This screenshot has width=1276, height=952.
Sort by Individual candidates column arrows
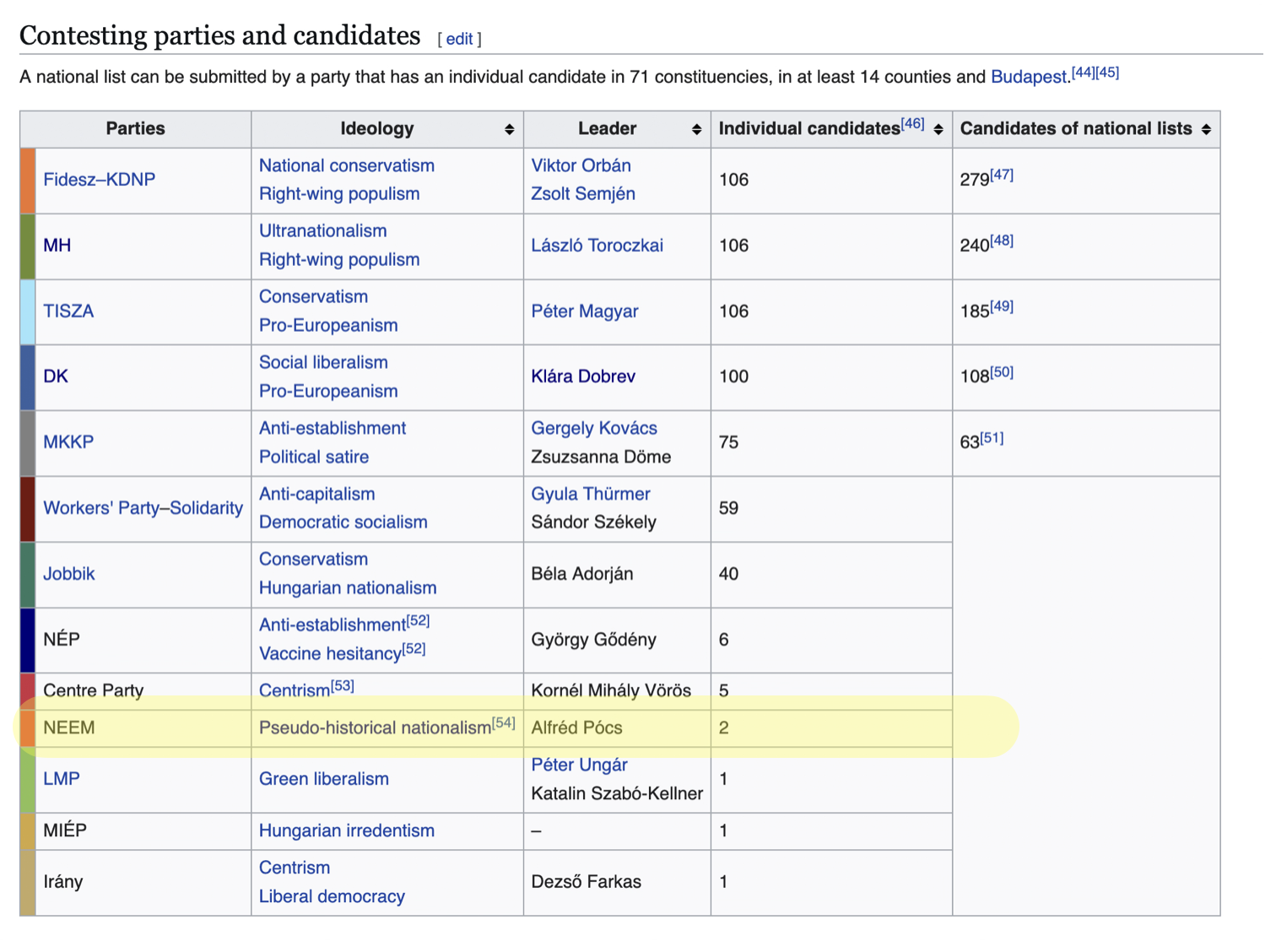pyautogui.click(x=938, y=129)
